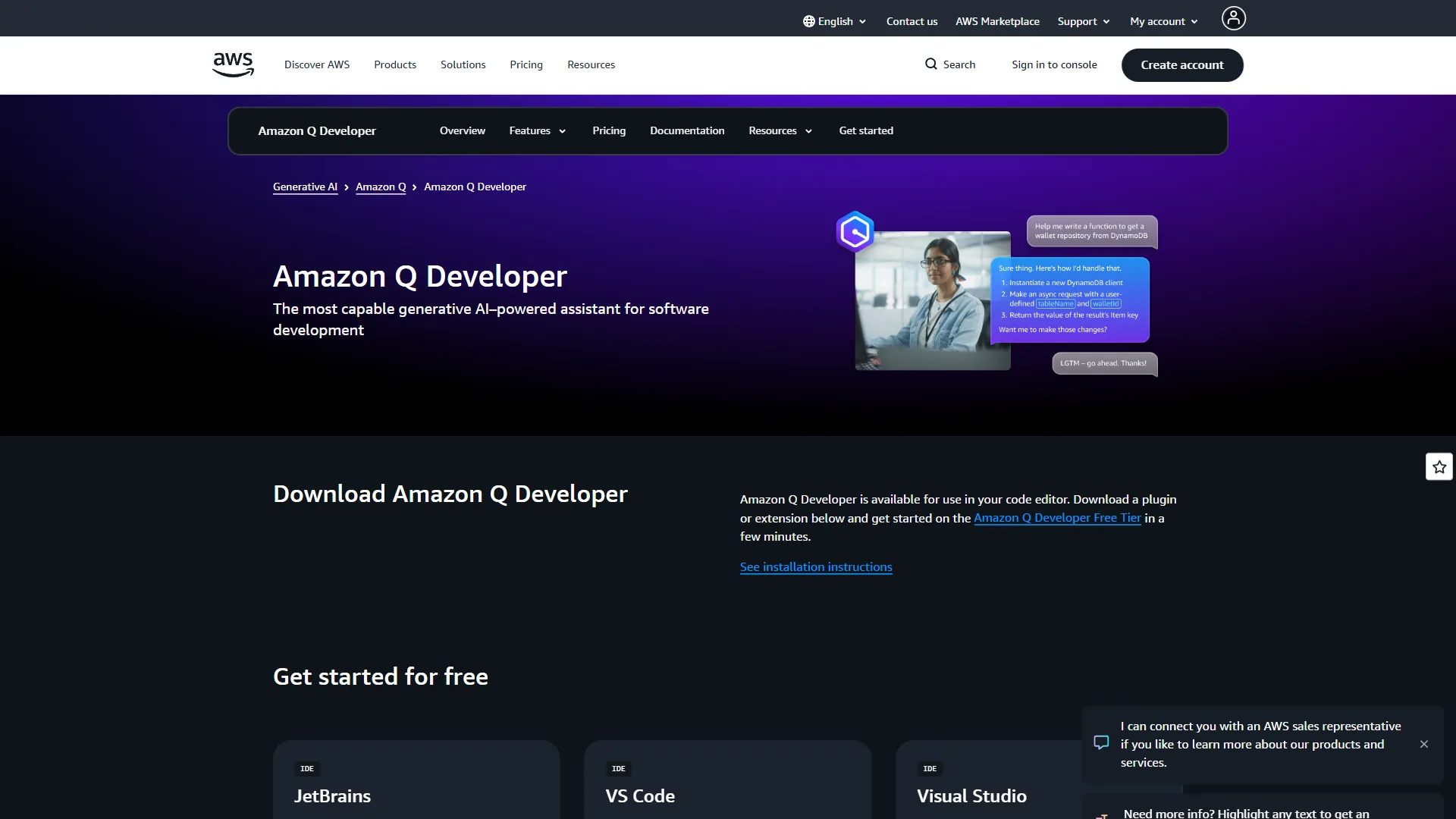Open the Documentation tab
1456x819 pixels.
[x=687, y=130]
